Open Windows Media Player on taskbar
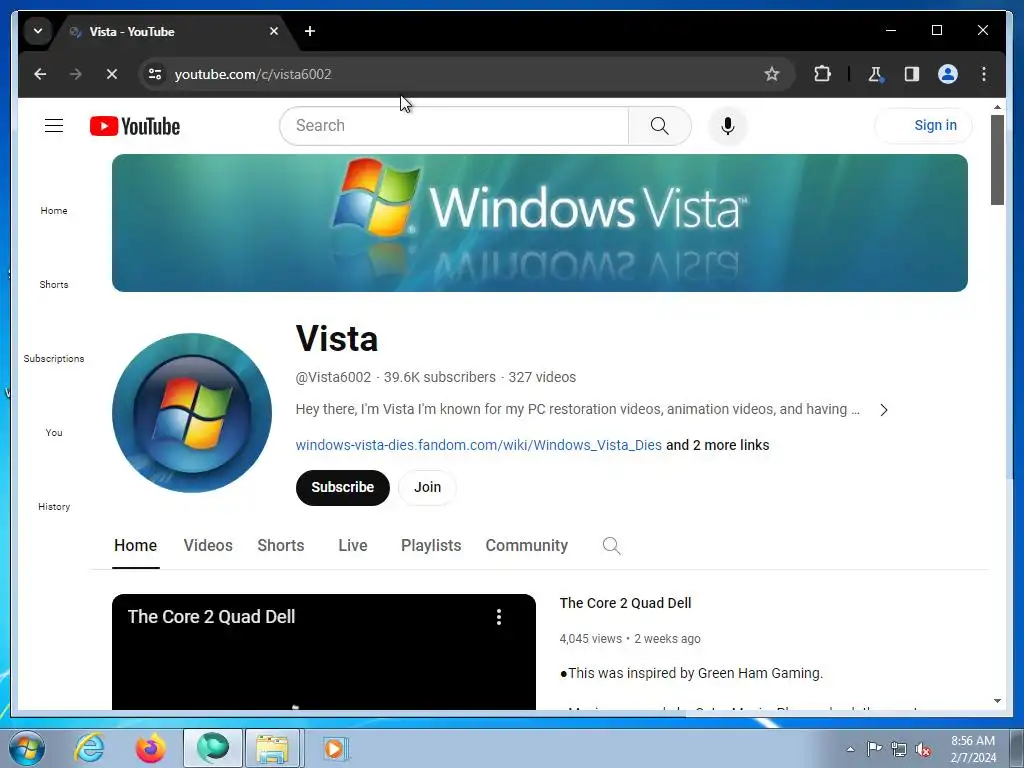 pyautogui.click(x=336, y=748)
